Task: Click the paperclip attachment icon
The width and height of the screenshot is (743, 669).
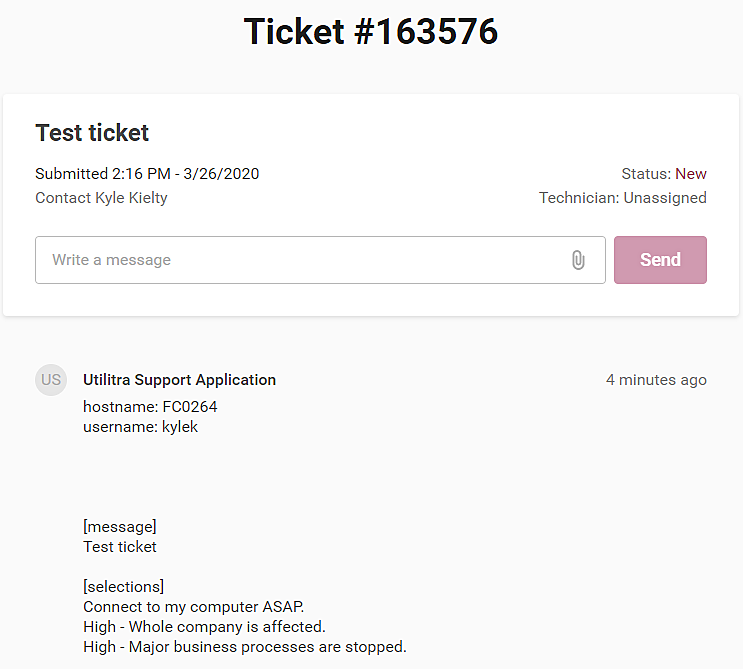Action: 578,260
